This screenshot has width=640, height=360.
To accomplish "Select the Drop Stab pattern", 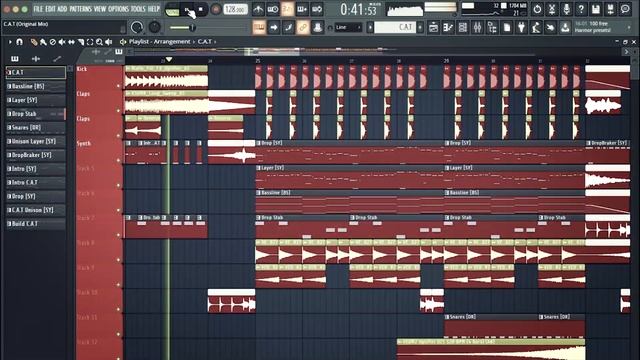I will pyautogui.click(x=36, y=114).
